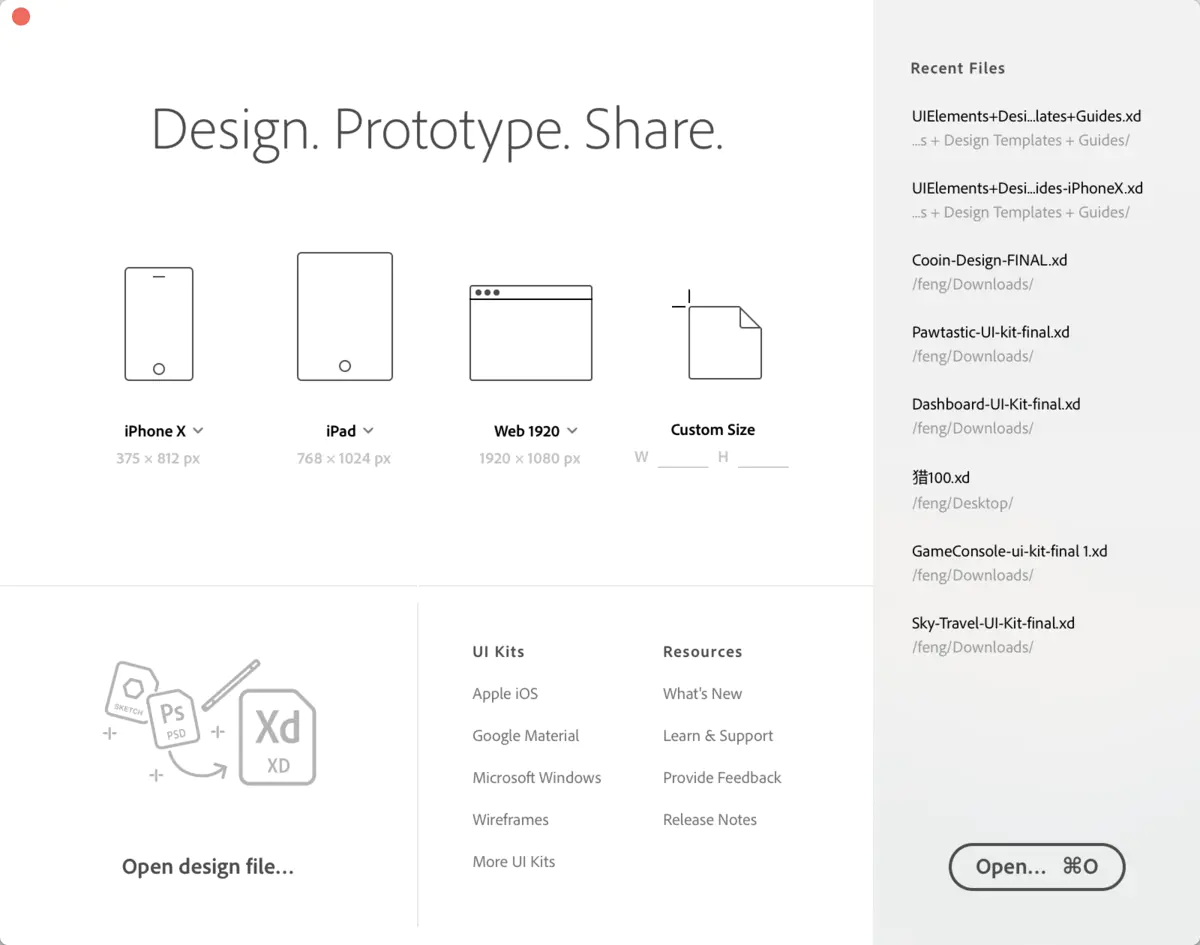Click the Custom Size label

tap(713, 430)
